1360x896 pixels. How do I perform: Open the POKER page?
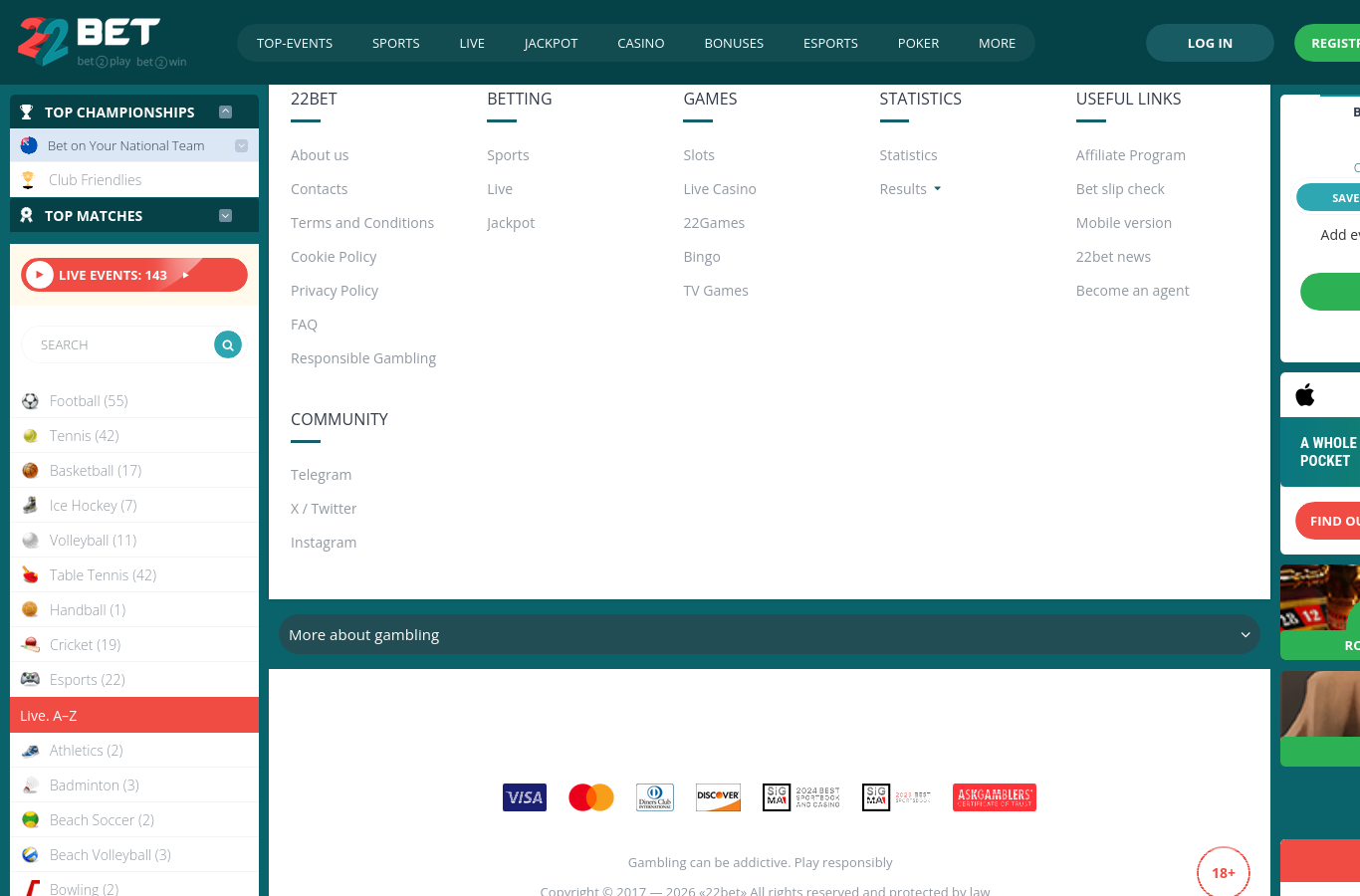point(918,43)
